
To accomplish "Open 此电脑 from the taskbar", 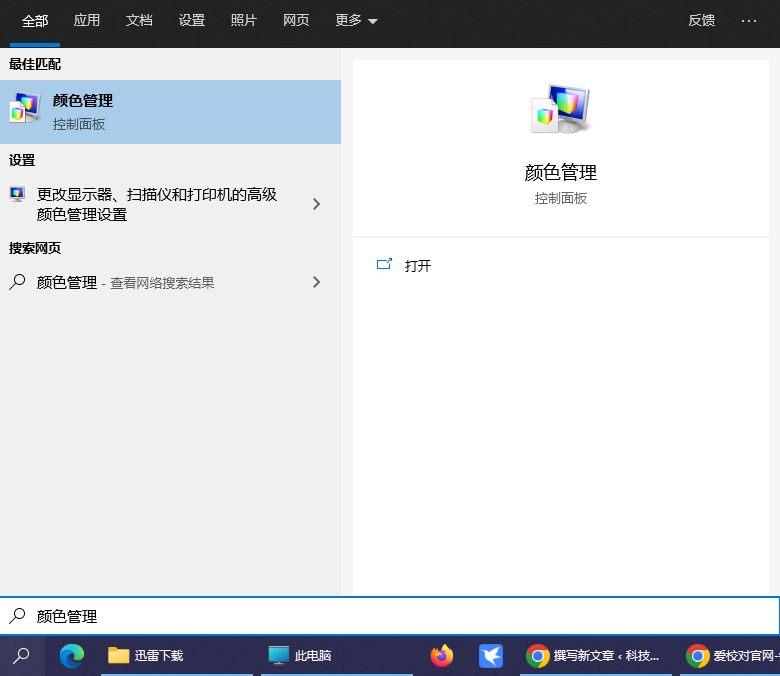I will click(337, 656).
